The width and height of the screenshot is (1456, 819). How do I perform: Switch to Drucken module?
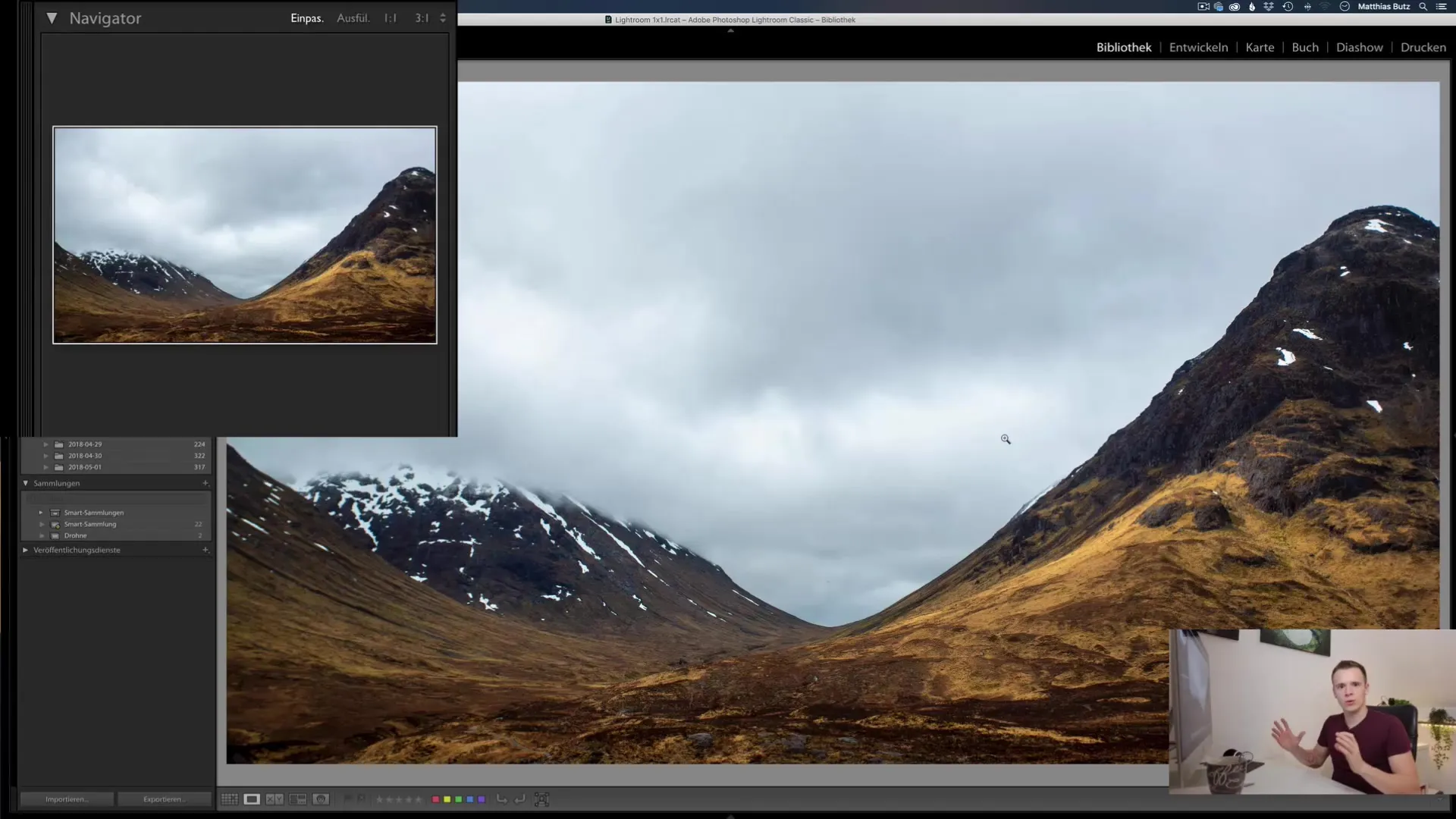(x=1423, y=47)
